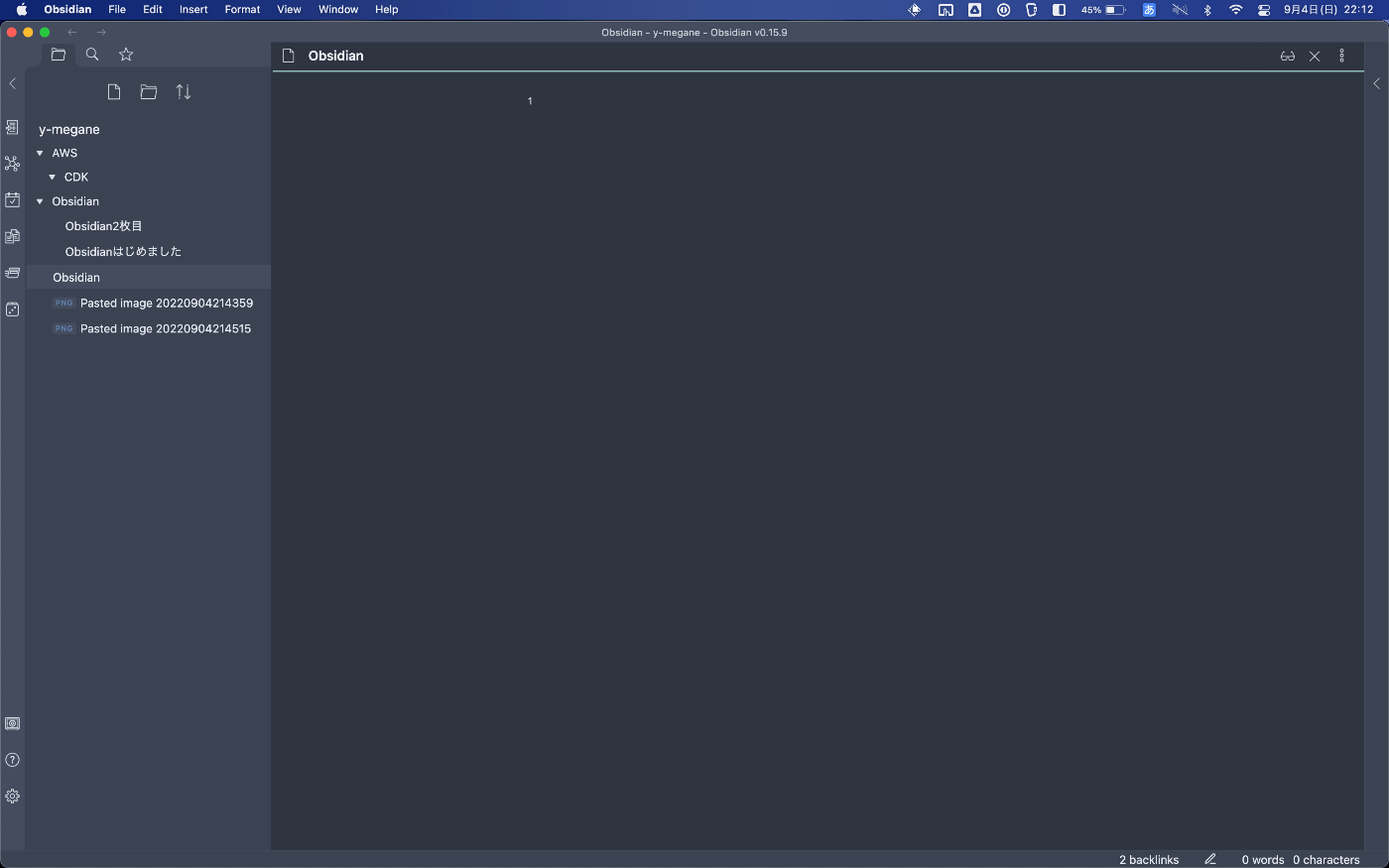Open another vault ribbon icon
1389x868 pixels.
click(12, 723)
